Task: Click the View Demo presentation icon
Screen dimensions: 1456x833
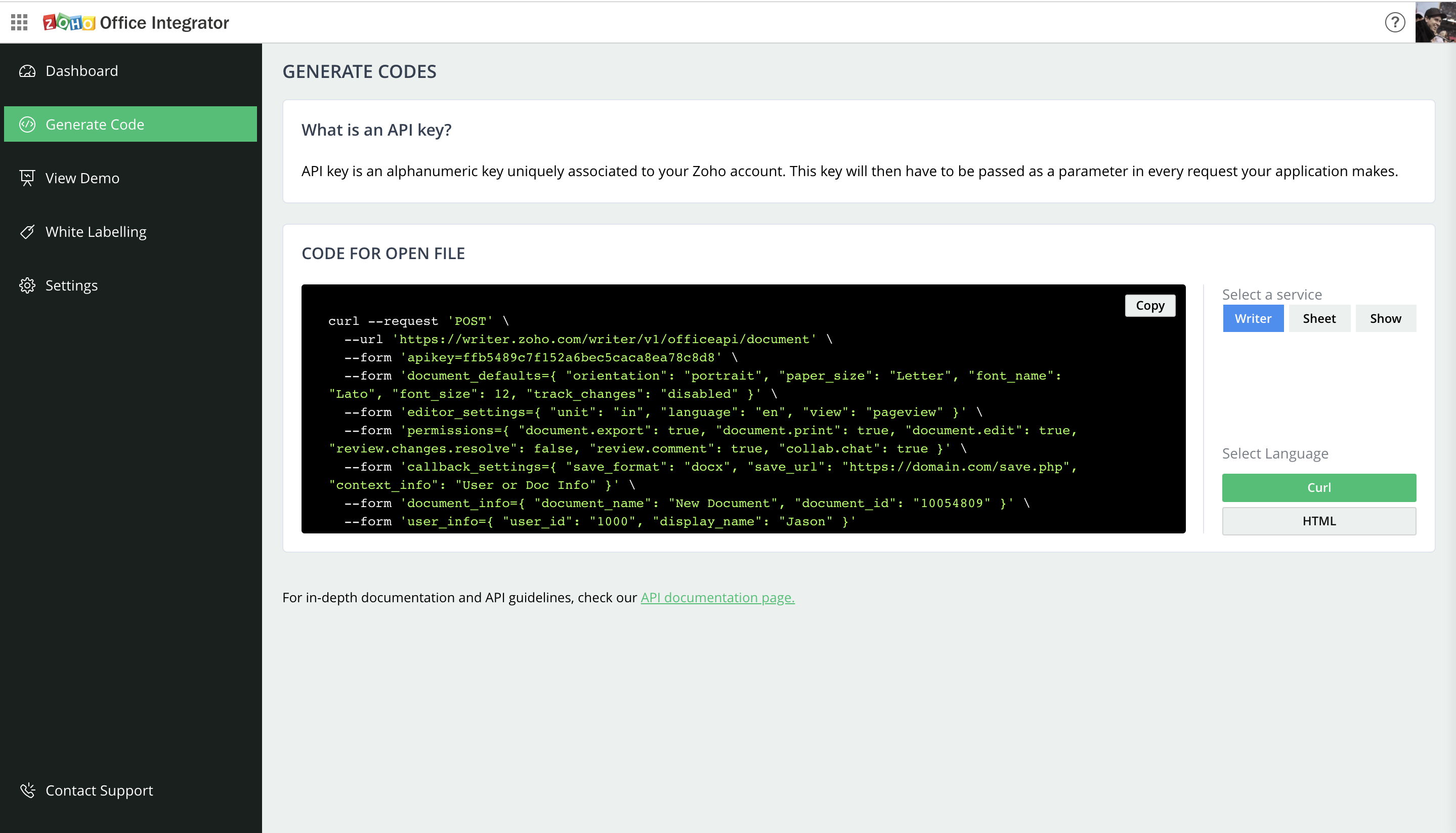Action: (x=27, y=178)
